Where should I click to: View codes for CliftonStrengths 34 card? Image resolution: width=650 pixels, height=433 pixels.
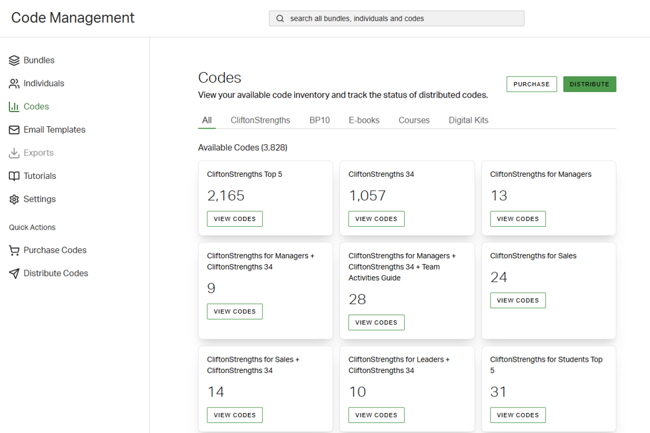[x=376, y=219]
